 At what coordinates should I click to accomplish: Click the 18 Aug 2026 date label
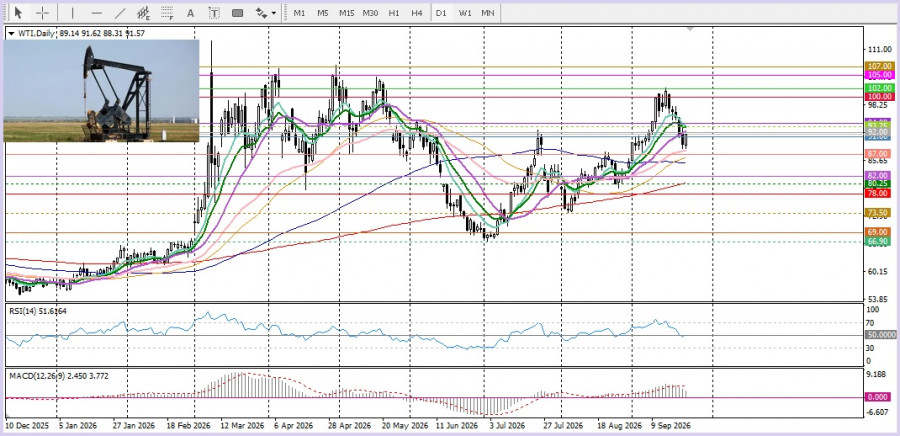(x=620, y=426)
